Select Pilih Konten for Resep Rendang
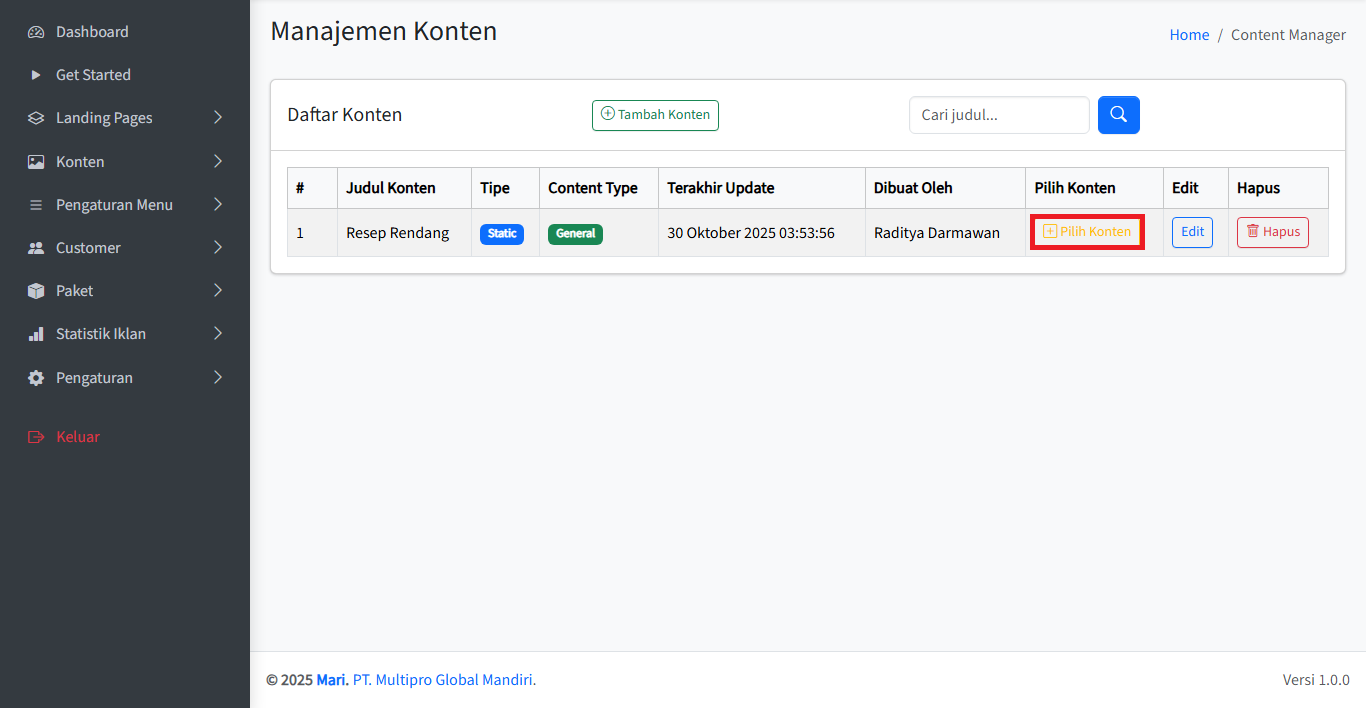The image size is (1366, 708). click(1087, 232)
